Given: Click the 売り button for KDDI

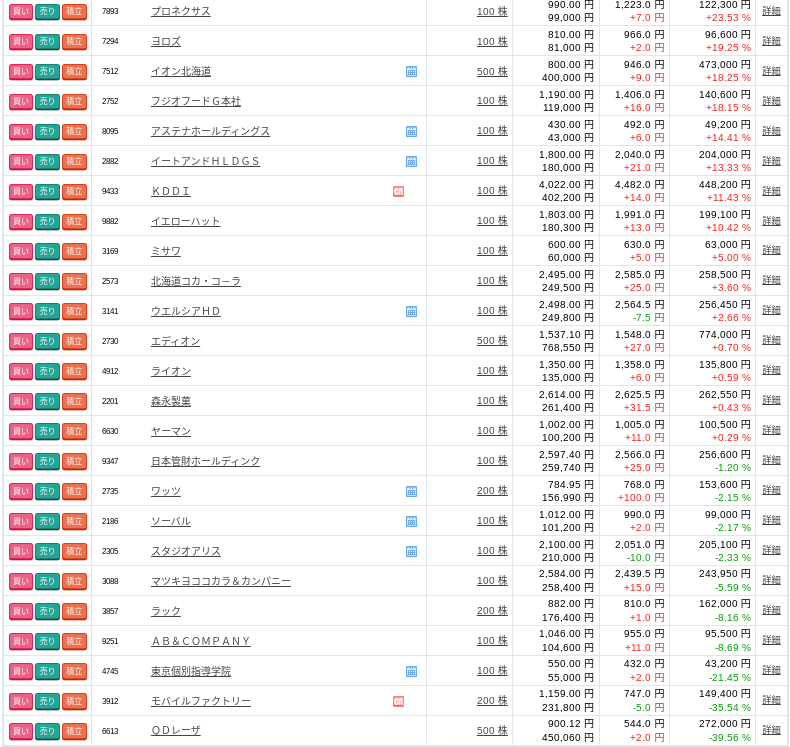Looking at the screenshot, I should click(x=47, y=191).
